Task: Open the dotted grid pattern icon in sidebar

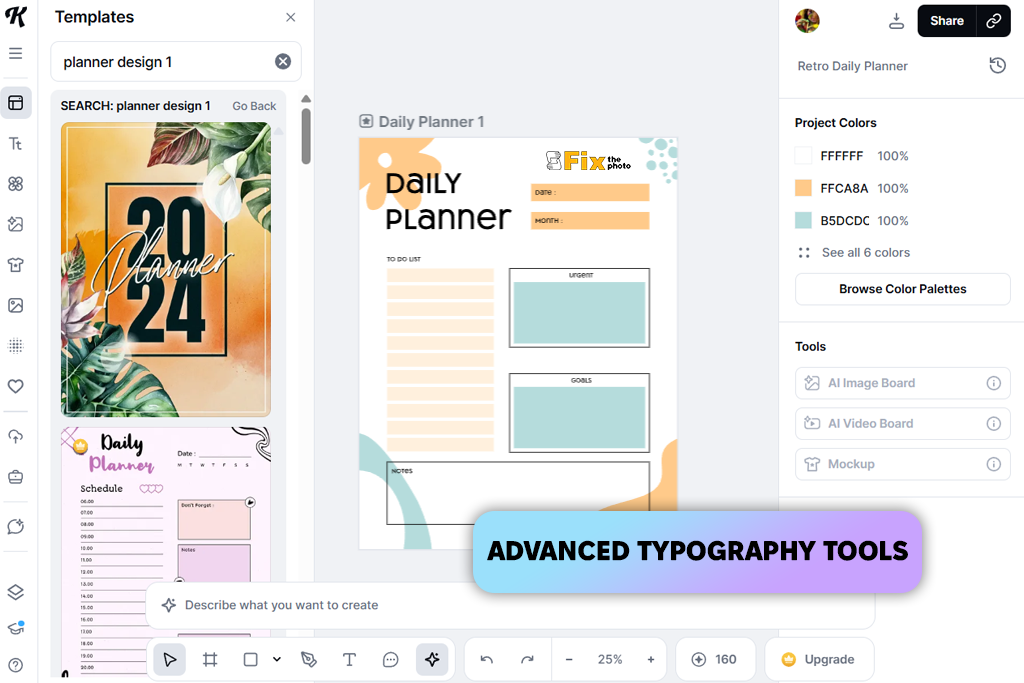Action: (16, 346)
